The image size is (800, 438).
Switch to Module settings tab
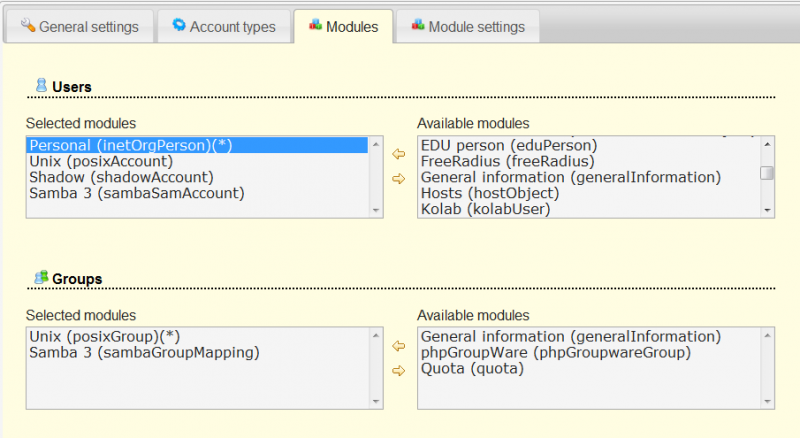468,26
